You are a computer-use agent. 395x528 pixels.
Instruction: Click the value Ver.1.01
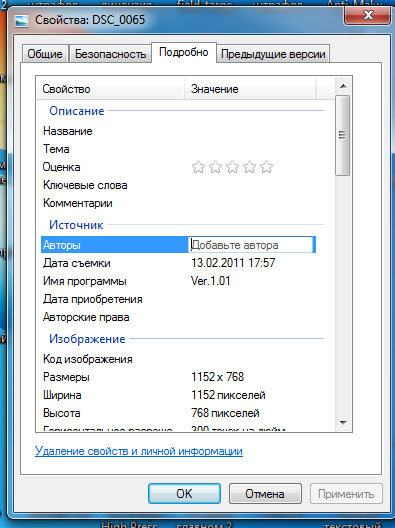(x=210, y=281)
